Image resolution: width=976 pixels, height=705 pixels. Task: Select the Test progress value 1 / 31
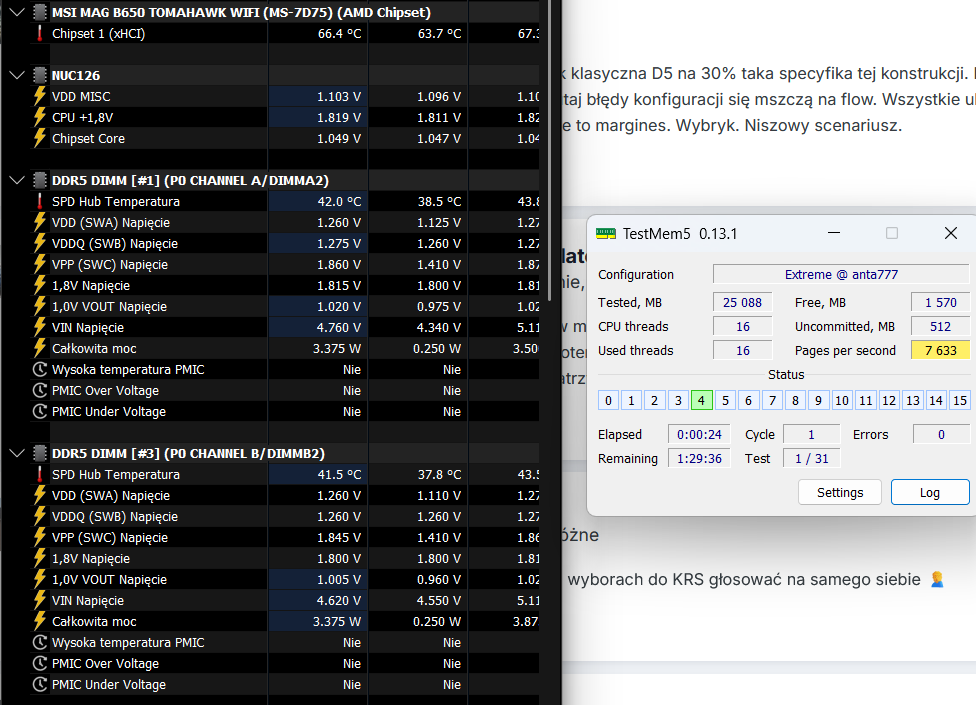coord(812,459)
